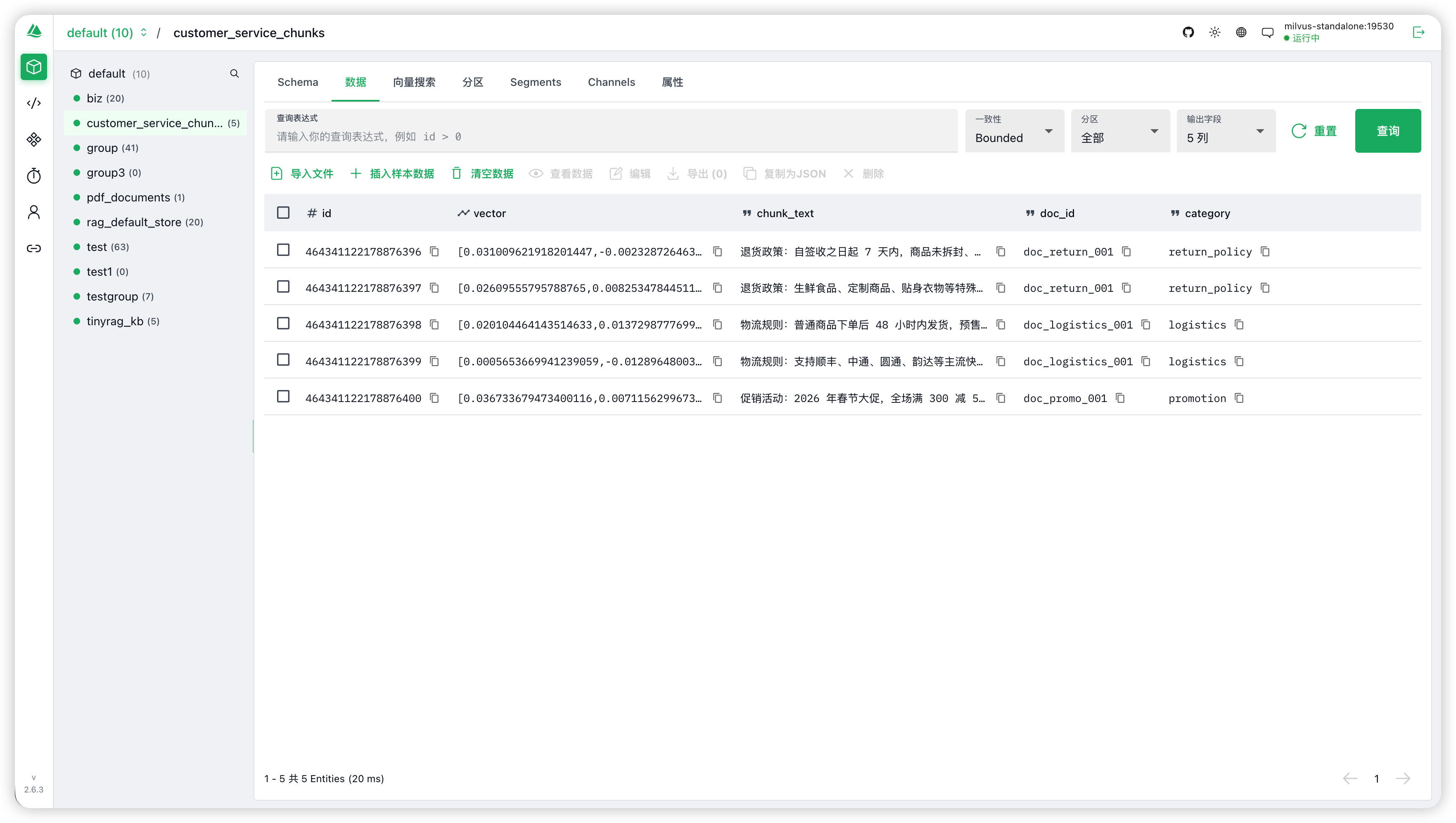The image size is (1456, 823).
Task: Search collections with the magnifier icon
Action: point(234,73)
